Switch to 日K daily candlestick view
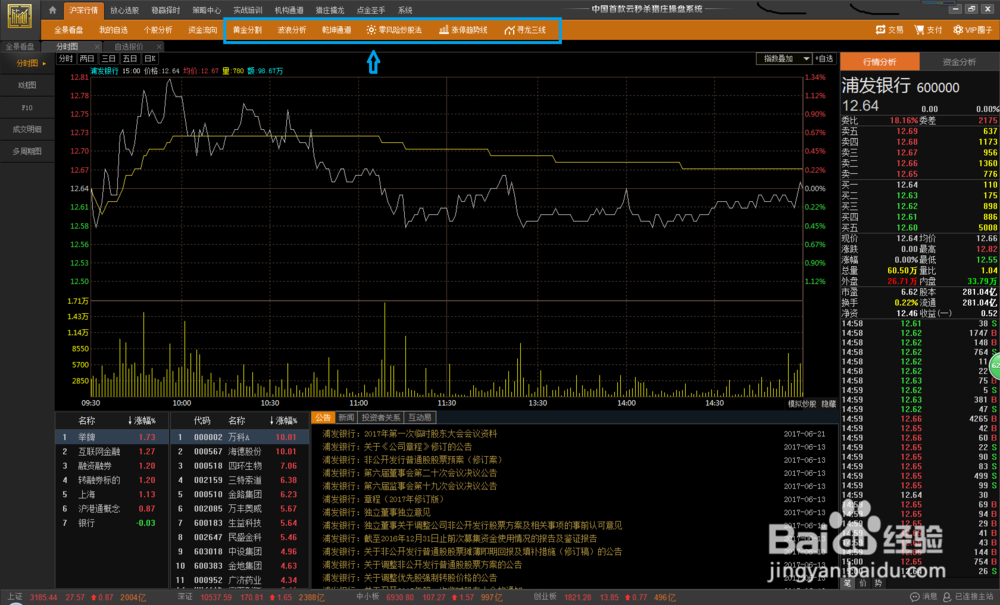This screenshot has height=605, width=1000. pyautogui.click(x=150, y=59)
